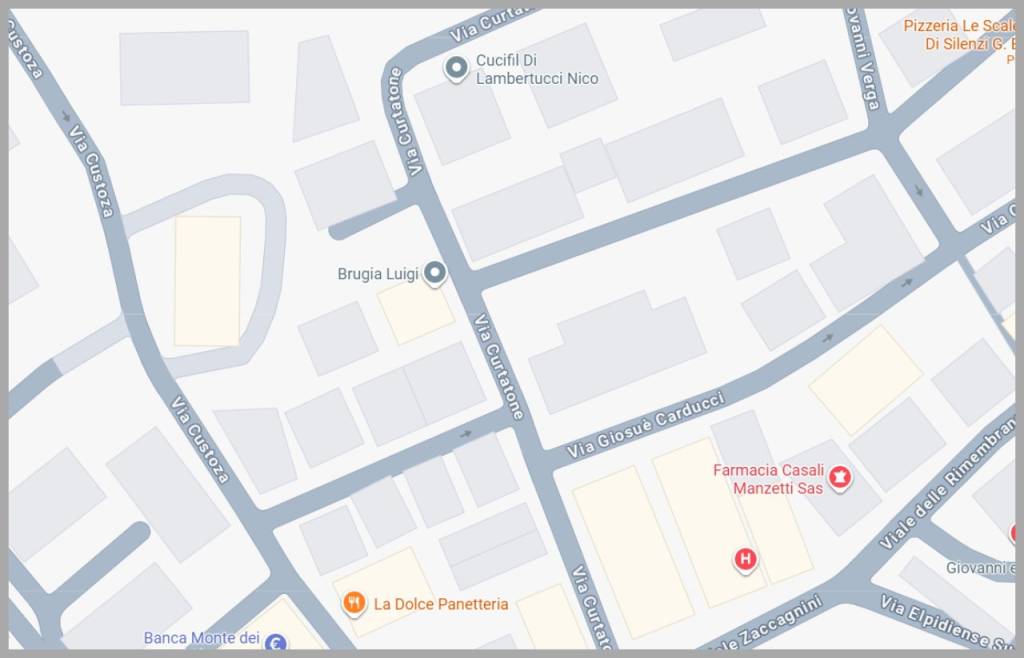Select the red hospital H marker
This screenshot has width=1024, height=658.
point(745,559)
